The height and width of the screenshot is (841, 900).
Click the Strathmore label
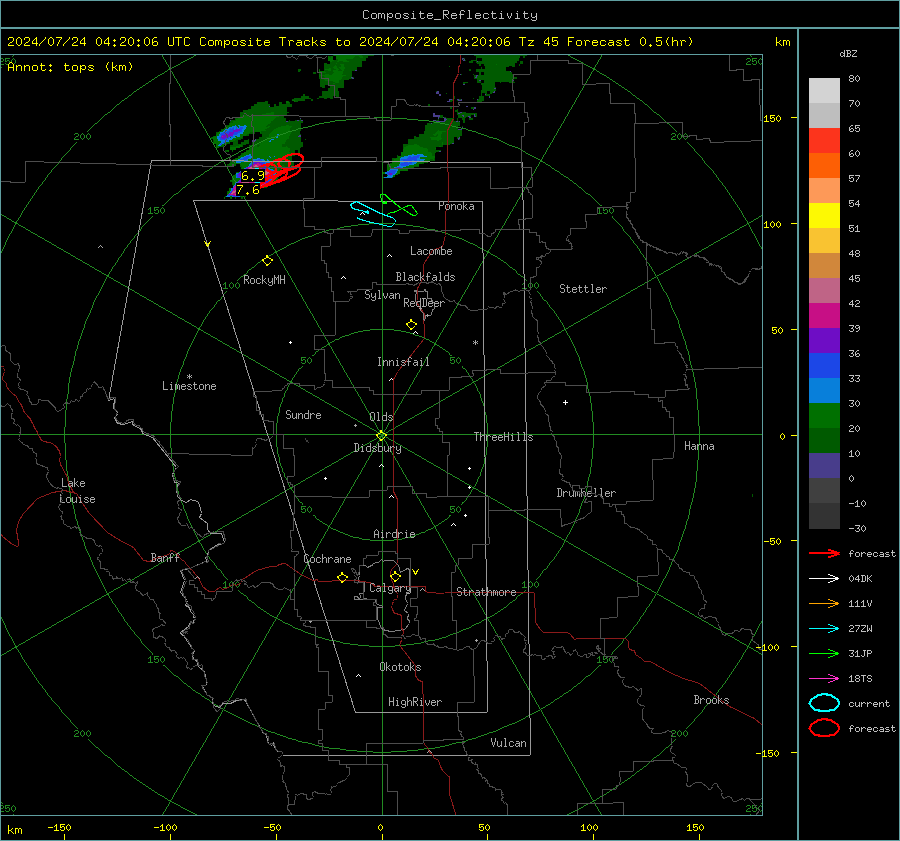[x=486, y=592]
